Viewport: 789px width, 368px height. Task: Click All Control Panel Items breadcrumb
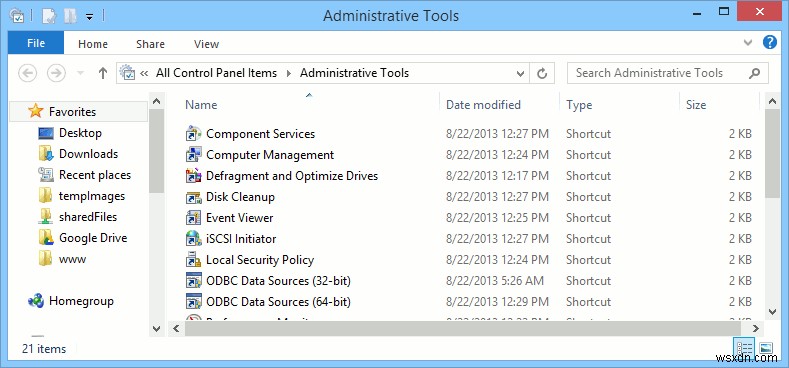216,73
